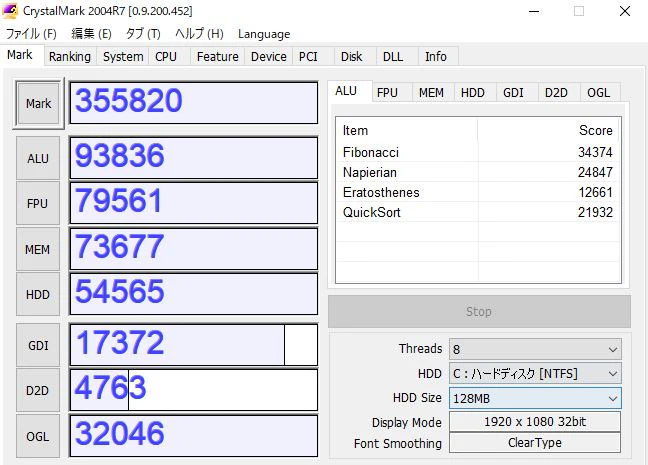
Task: Run the OGL benchmark button
Action: pyautogui.click(x=38, y=436)
